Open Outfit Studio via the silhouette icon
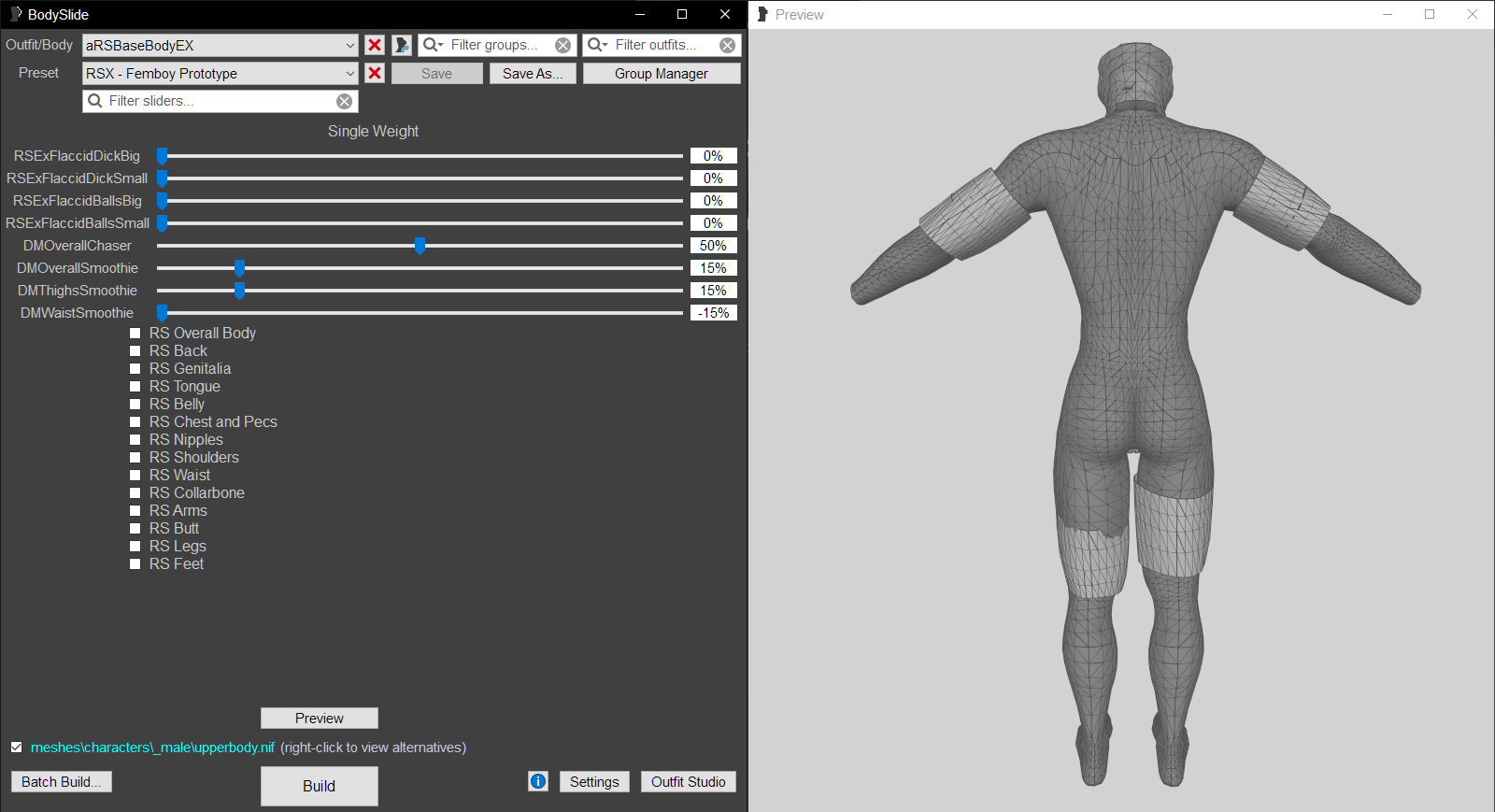This screenshot has width=1495, height=812. click(x=402, y=45)
